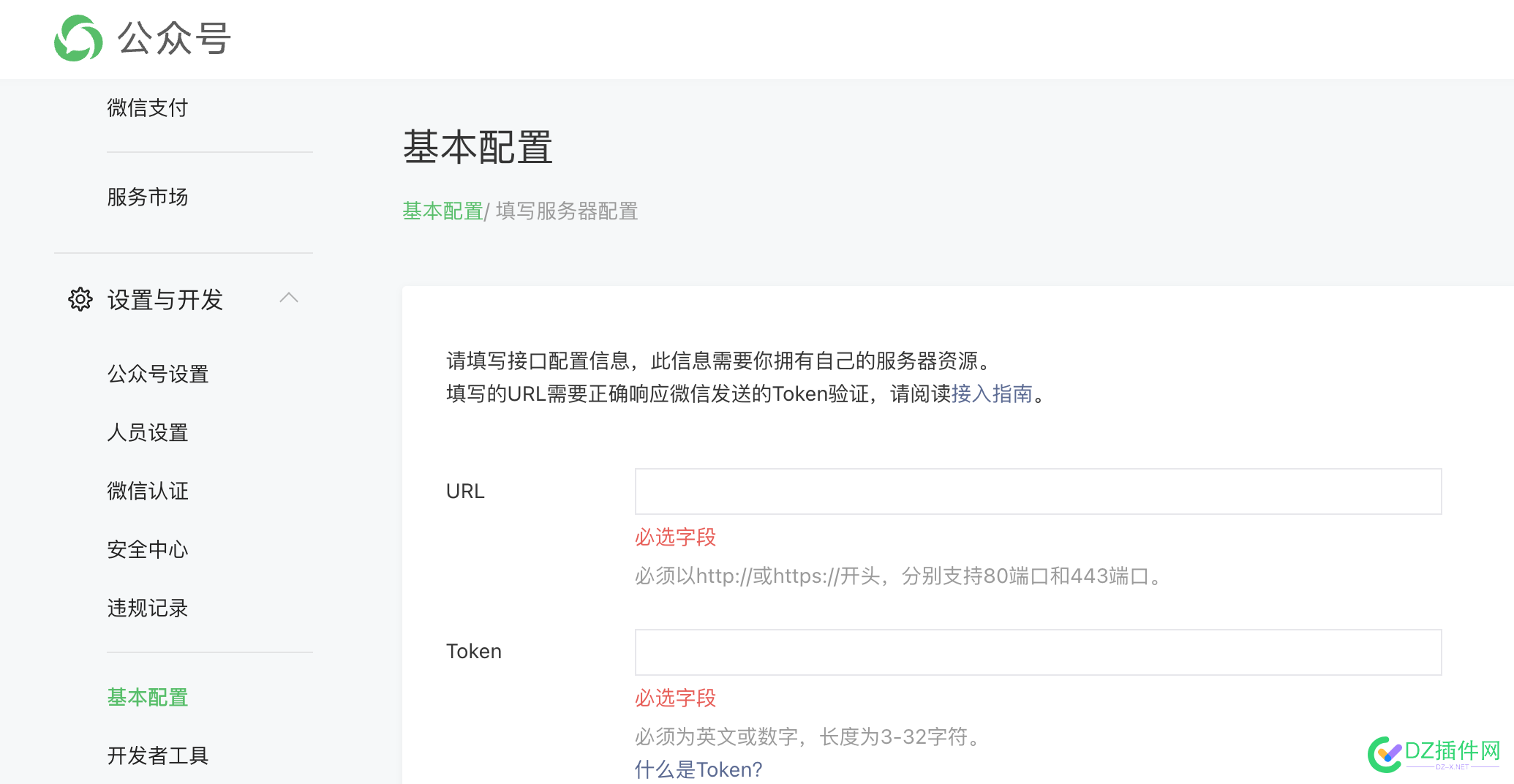Select the green 基本配置 sidebar item
The height and width of the screenshot is (784, 1514).
pos(148,697)
